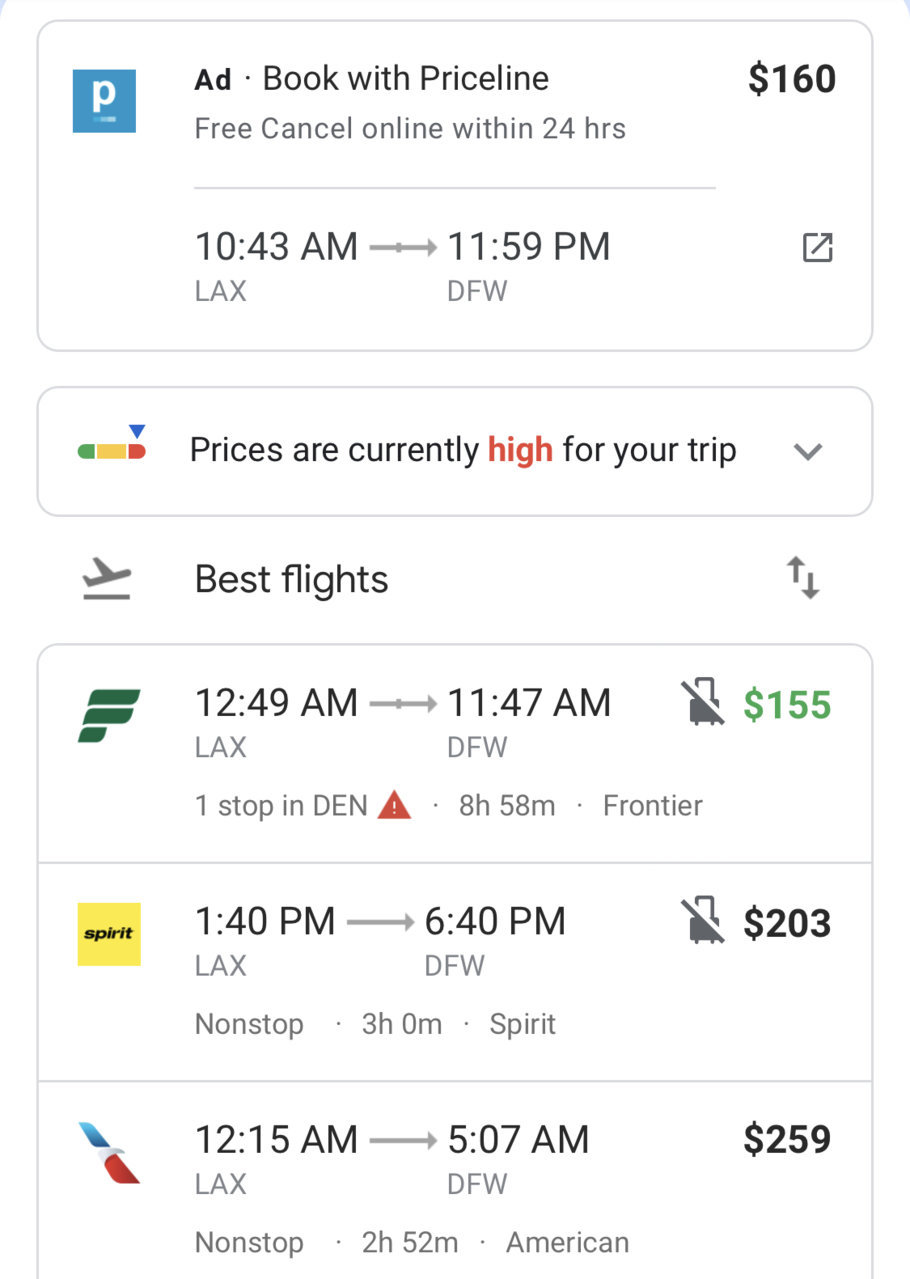Viewport: 910px width, 1279px height.
Task: Tap the American Airlines logo
Action: coord(109,1153)
